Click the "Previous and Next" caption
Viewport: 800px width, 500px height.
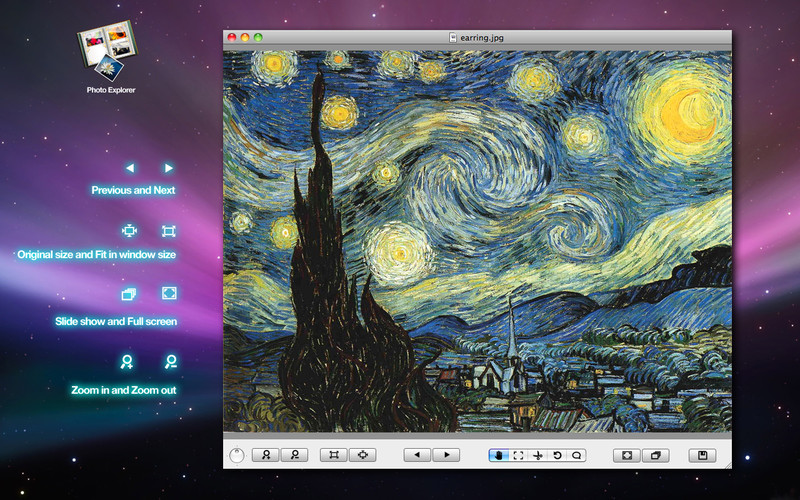tap(133, 190)
